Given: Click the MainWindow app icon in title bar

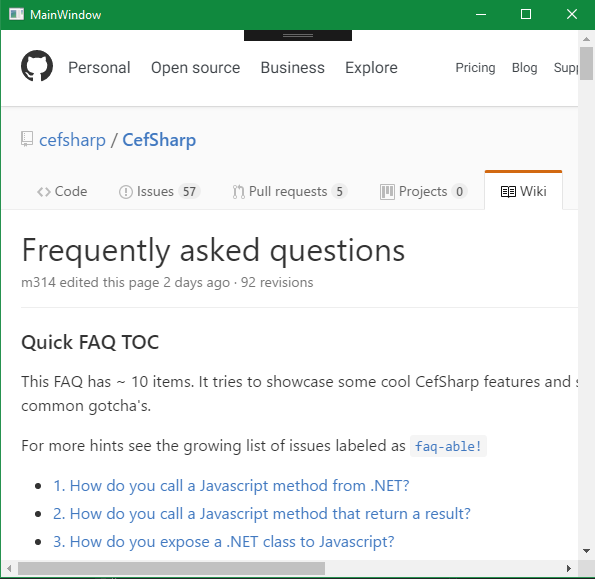Looking at the screenshot, I should [x=16, y=14].
